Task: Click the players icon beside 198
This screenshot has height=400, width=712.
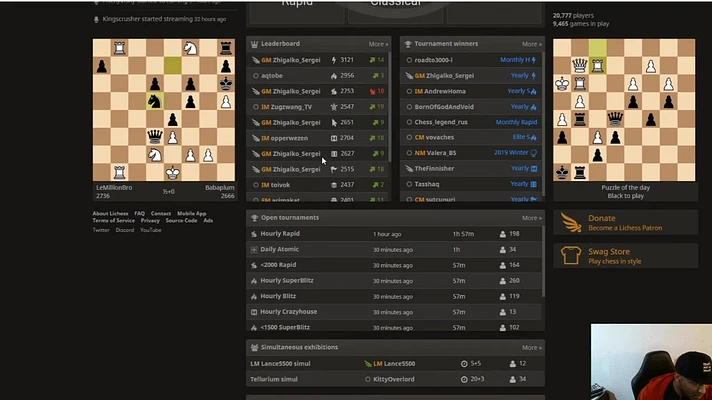Action: tap(503, 234)
